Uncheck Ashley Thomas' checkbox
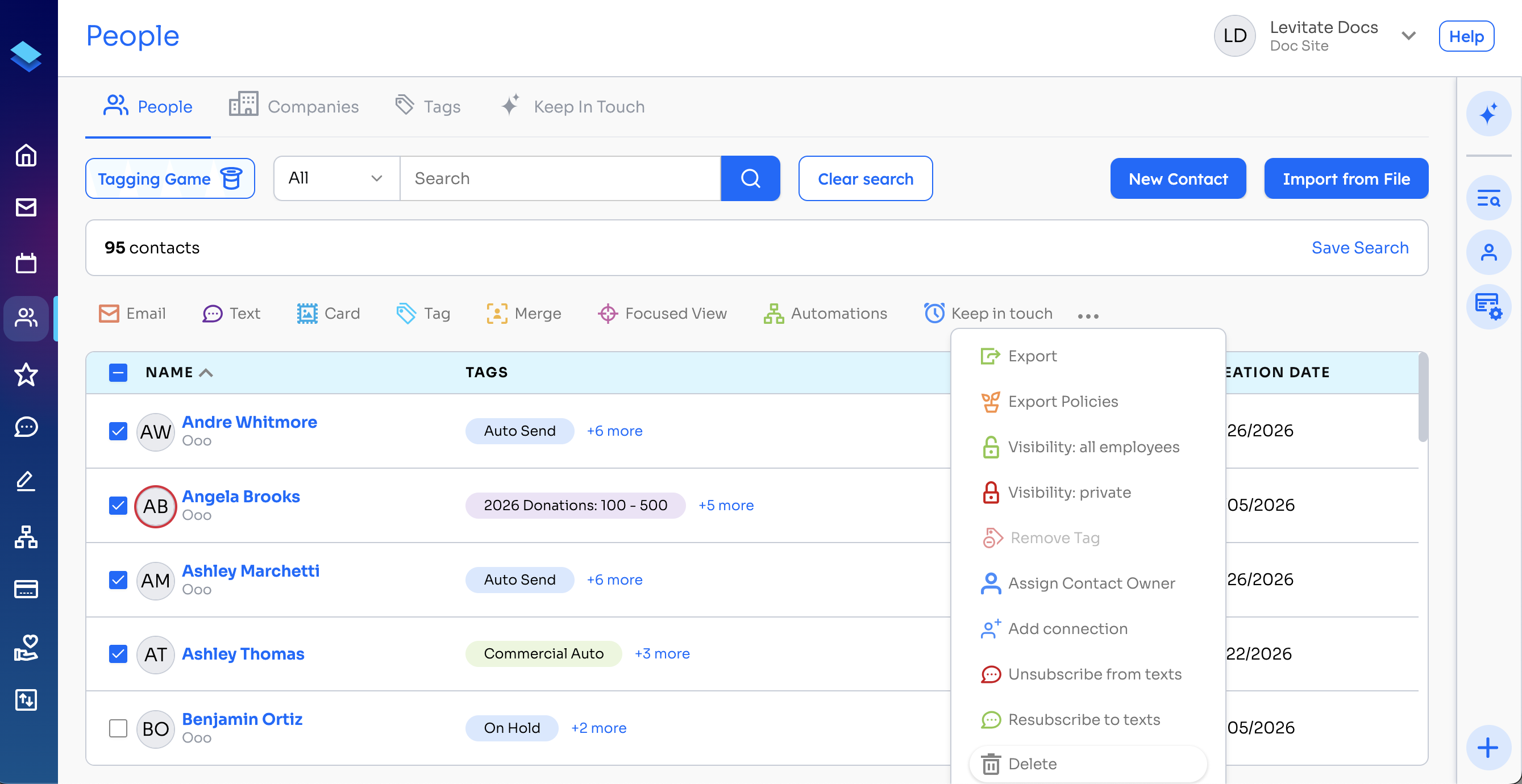The height and width of the screenshot is (784, 1522). (x=118, y=654)
